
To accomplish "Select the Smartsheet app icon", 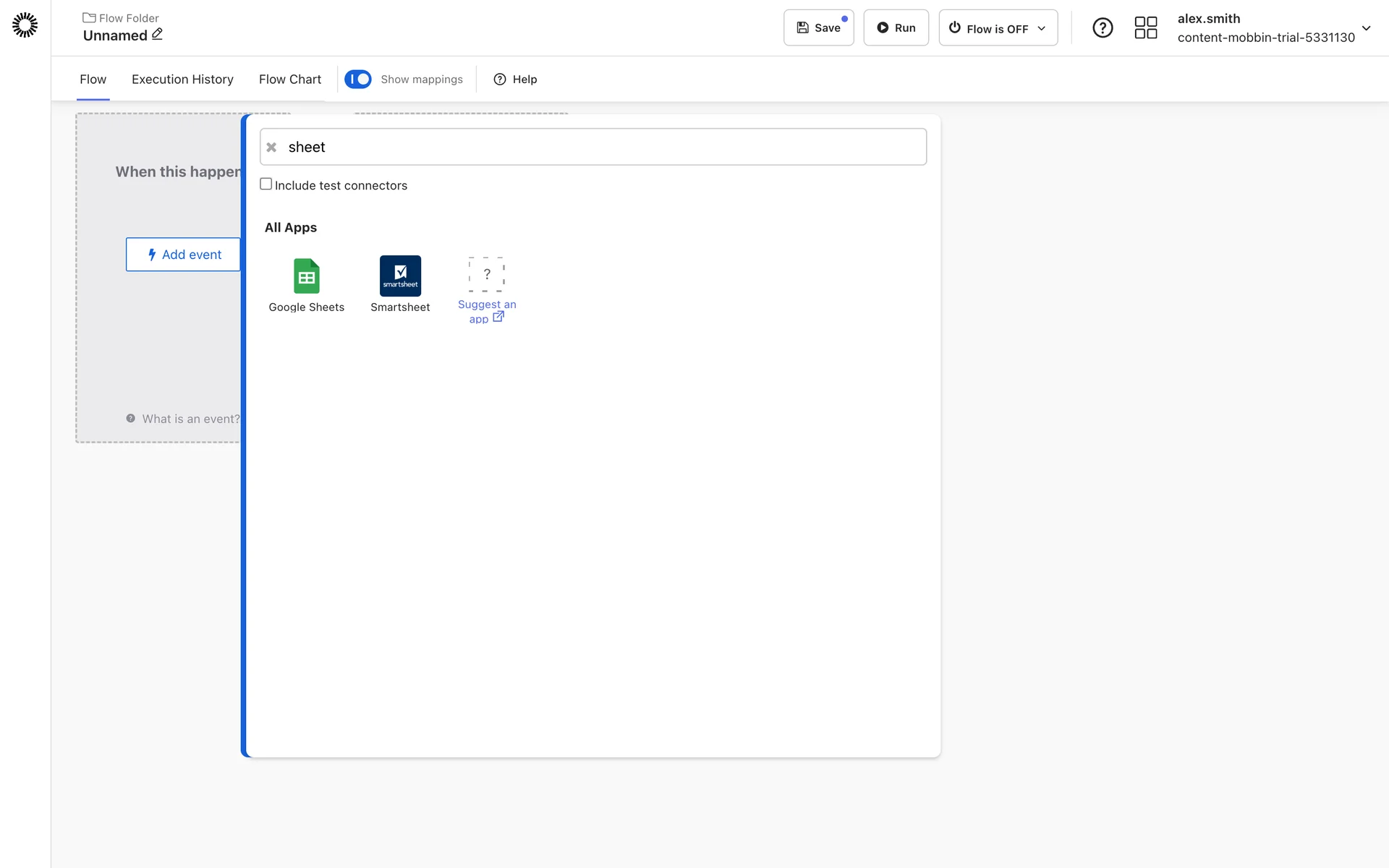I will (x=400, y=276).
